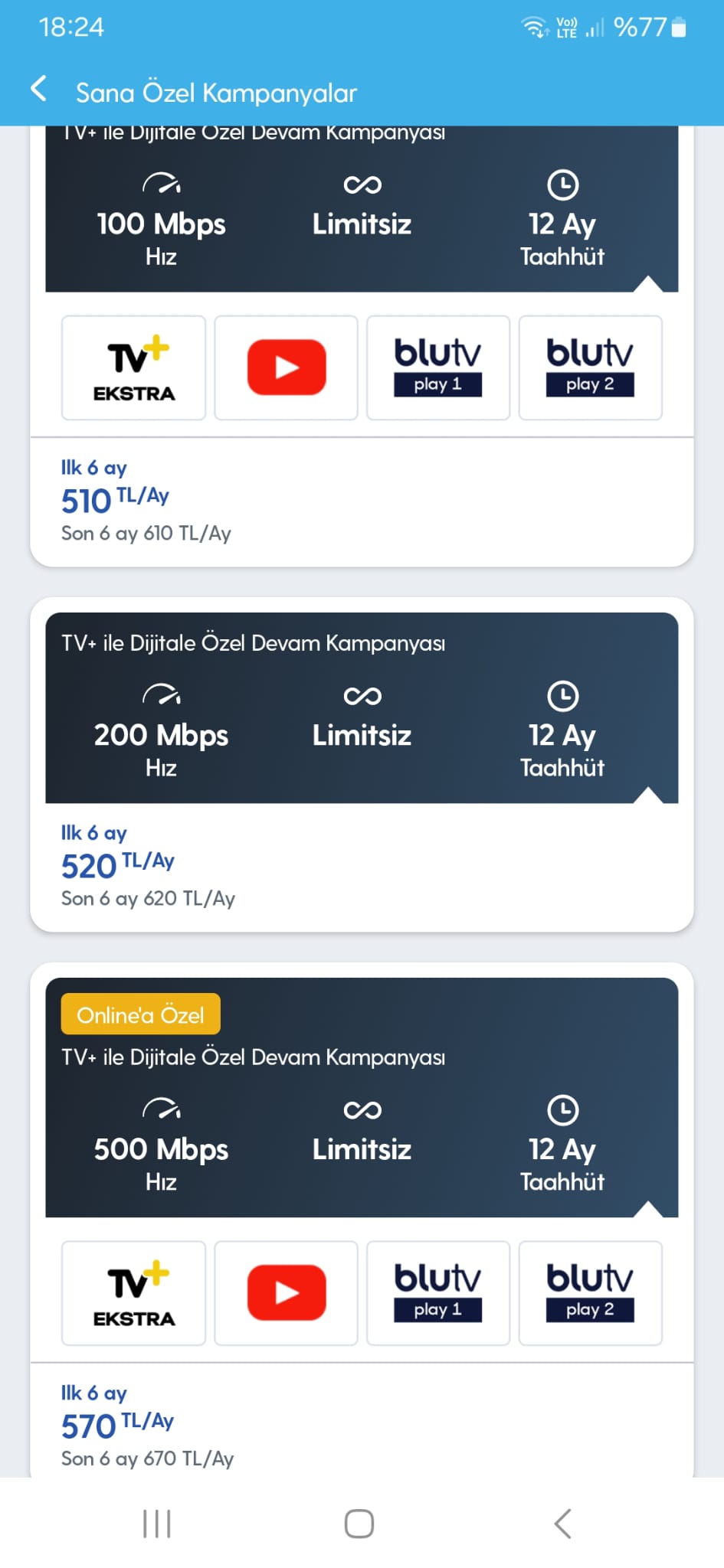
Task: Select the 570 TL/Ay price offer
Action: pyautogui.click(x=117, y=1426)
